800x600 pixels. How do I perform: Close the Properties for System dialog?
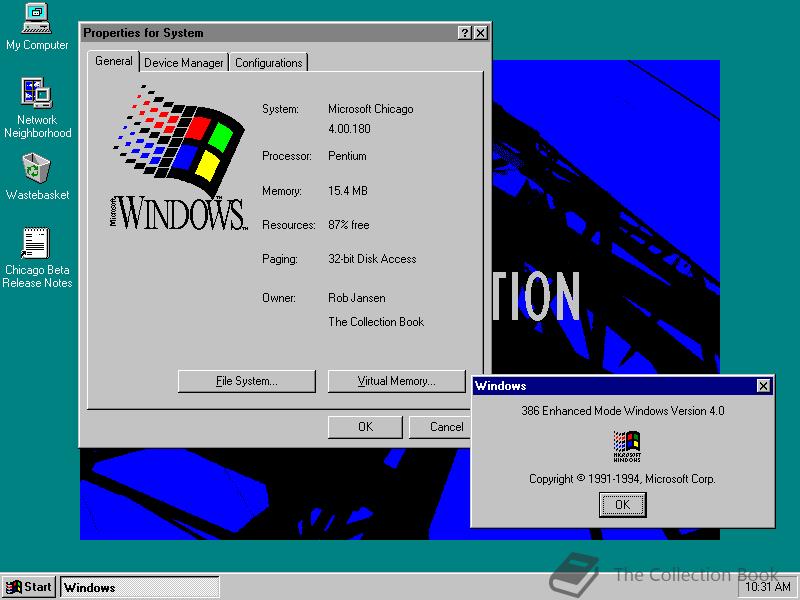481,33
